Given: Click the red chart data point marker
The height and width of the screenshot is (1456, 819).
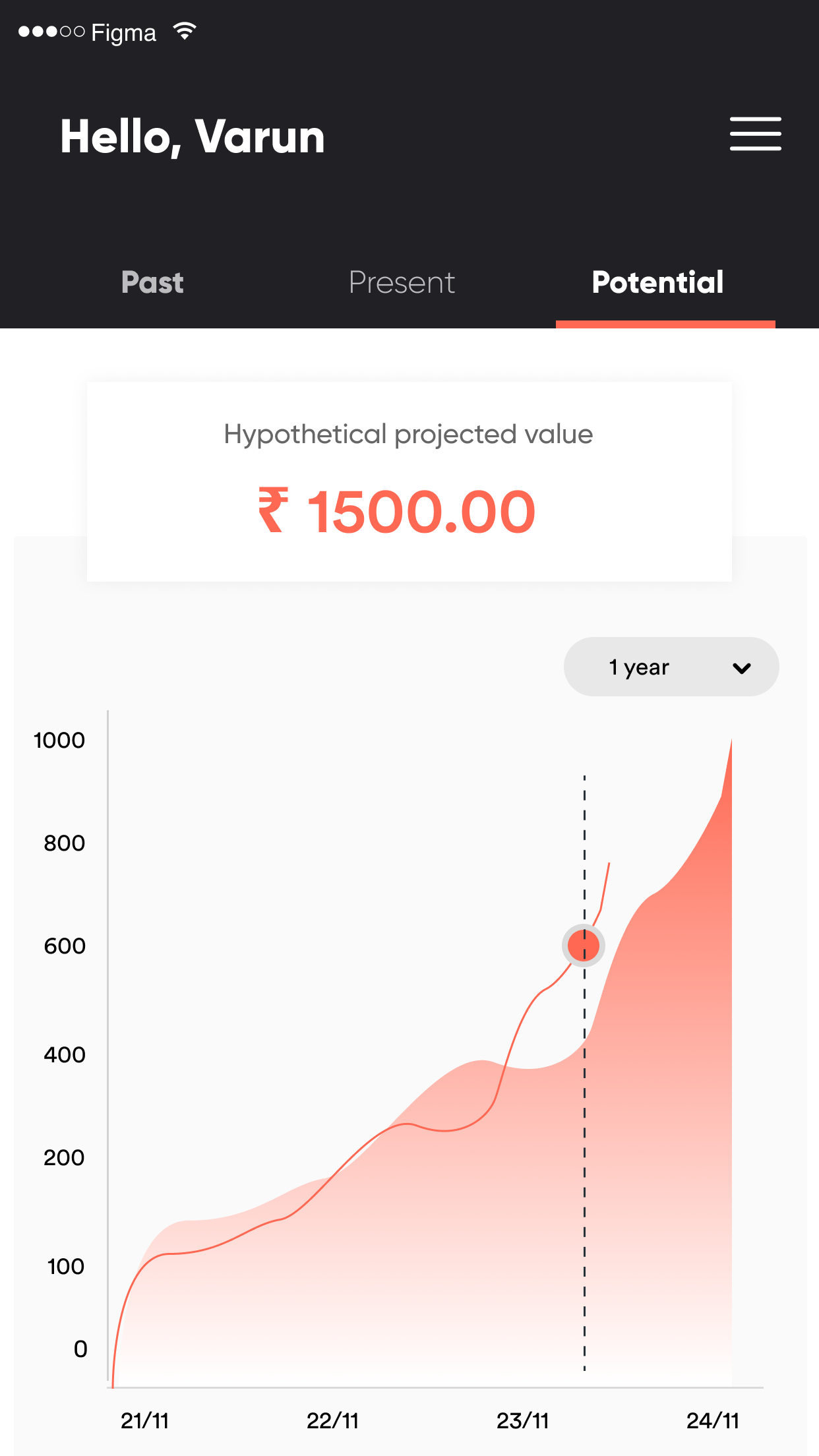Looking at the screenshot, I should point(584,946).
